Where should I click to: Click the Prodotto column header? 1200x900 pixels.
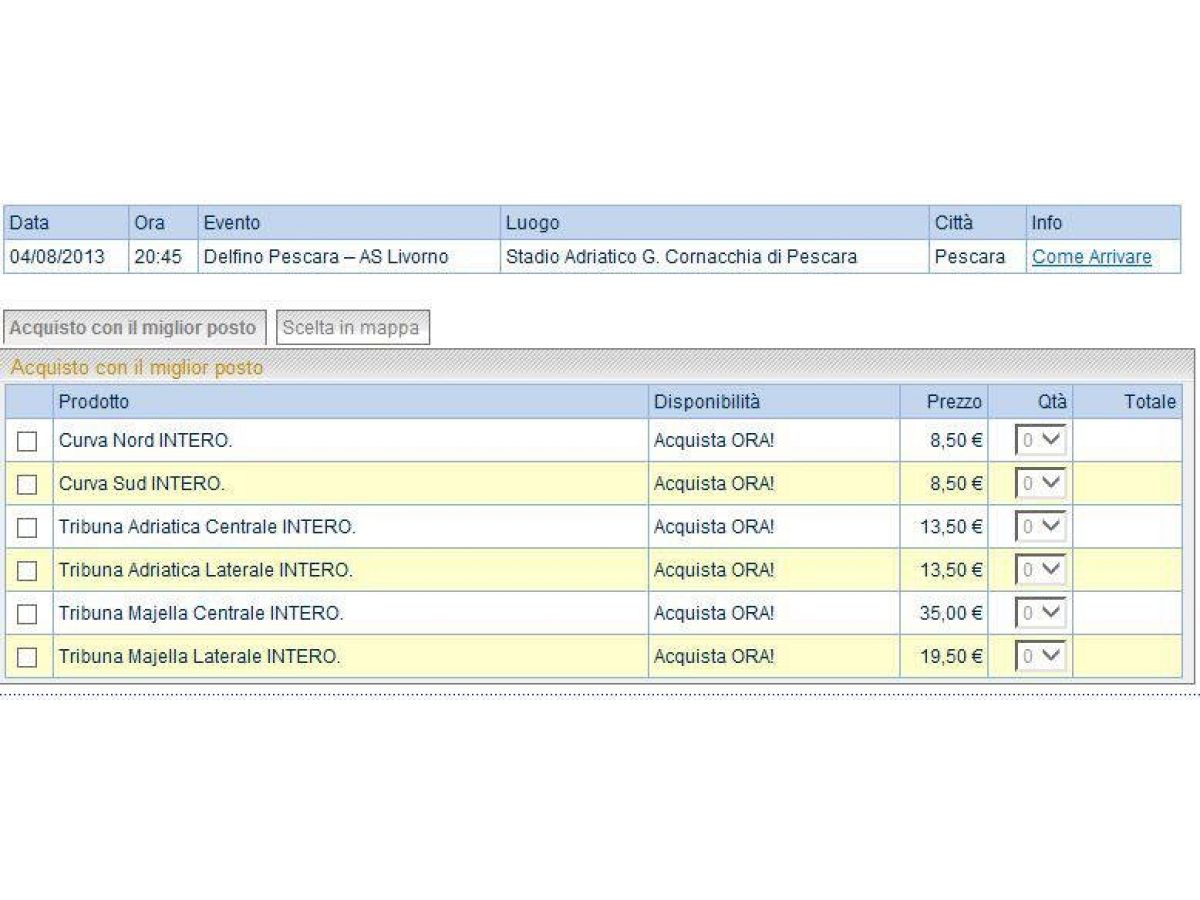tap(94, 402)
